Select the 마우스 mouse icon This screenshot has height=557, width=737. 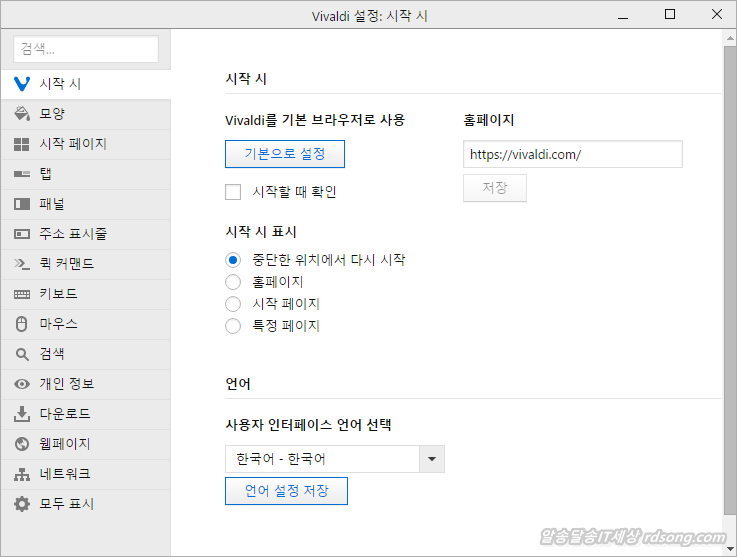point(22,324)
